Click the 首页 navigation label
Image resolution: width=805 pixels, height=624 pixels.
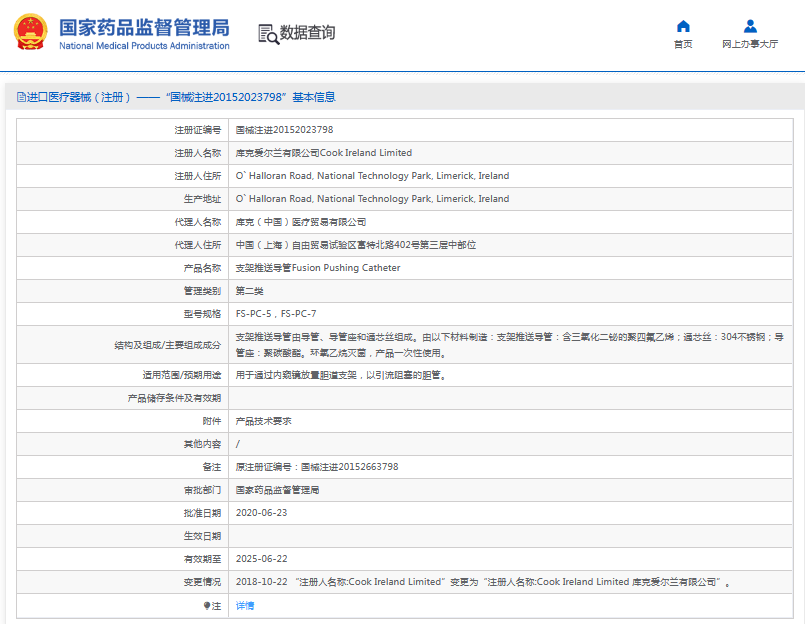tap(683, 44)
